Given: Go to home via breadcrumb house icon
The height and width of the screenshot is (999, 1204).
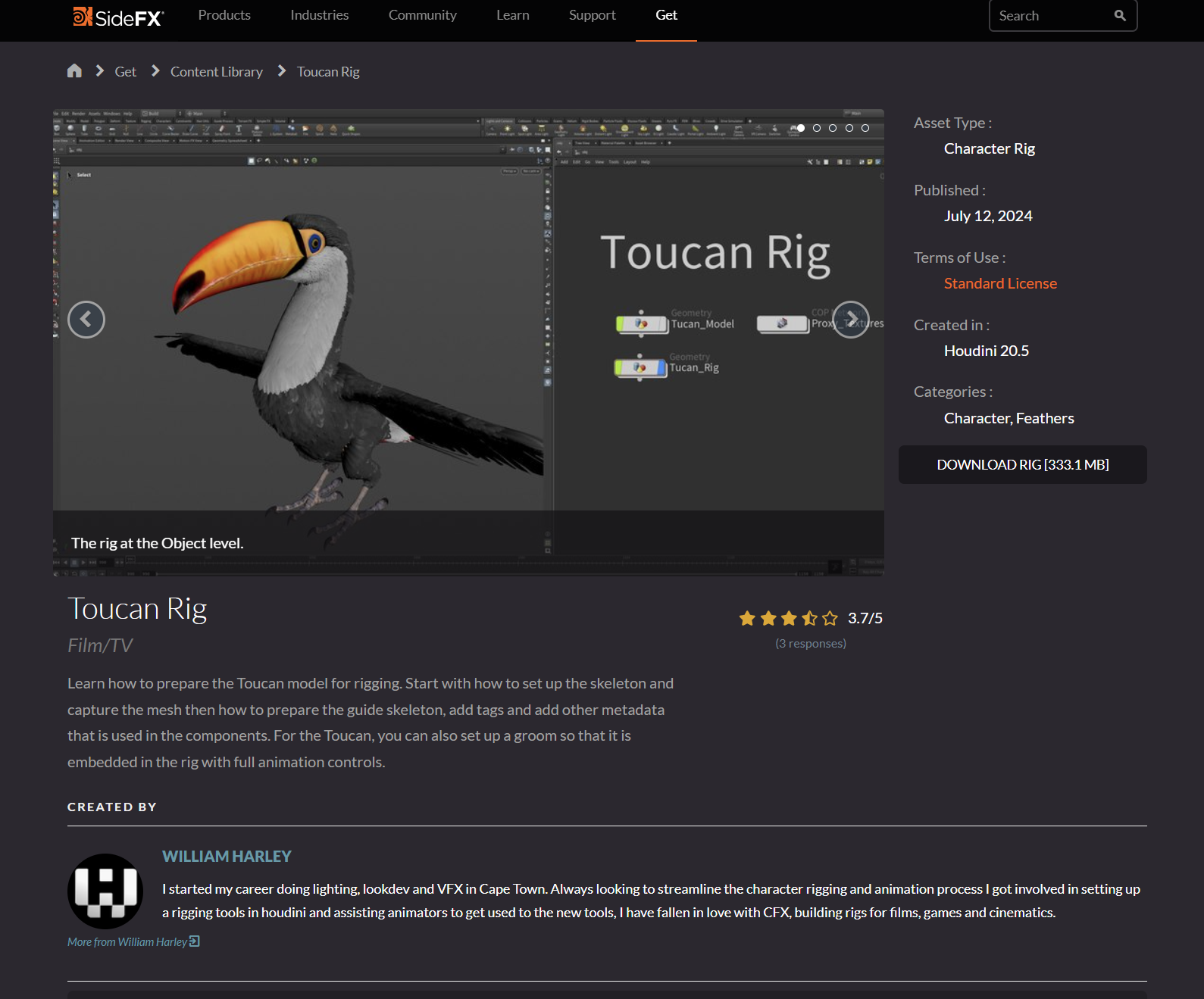Looking at the screenshot, I should (74, 70).
